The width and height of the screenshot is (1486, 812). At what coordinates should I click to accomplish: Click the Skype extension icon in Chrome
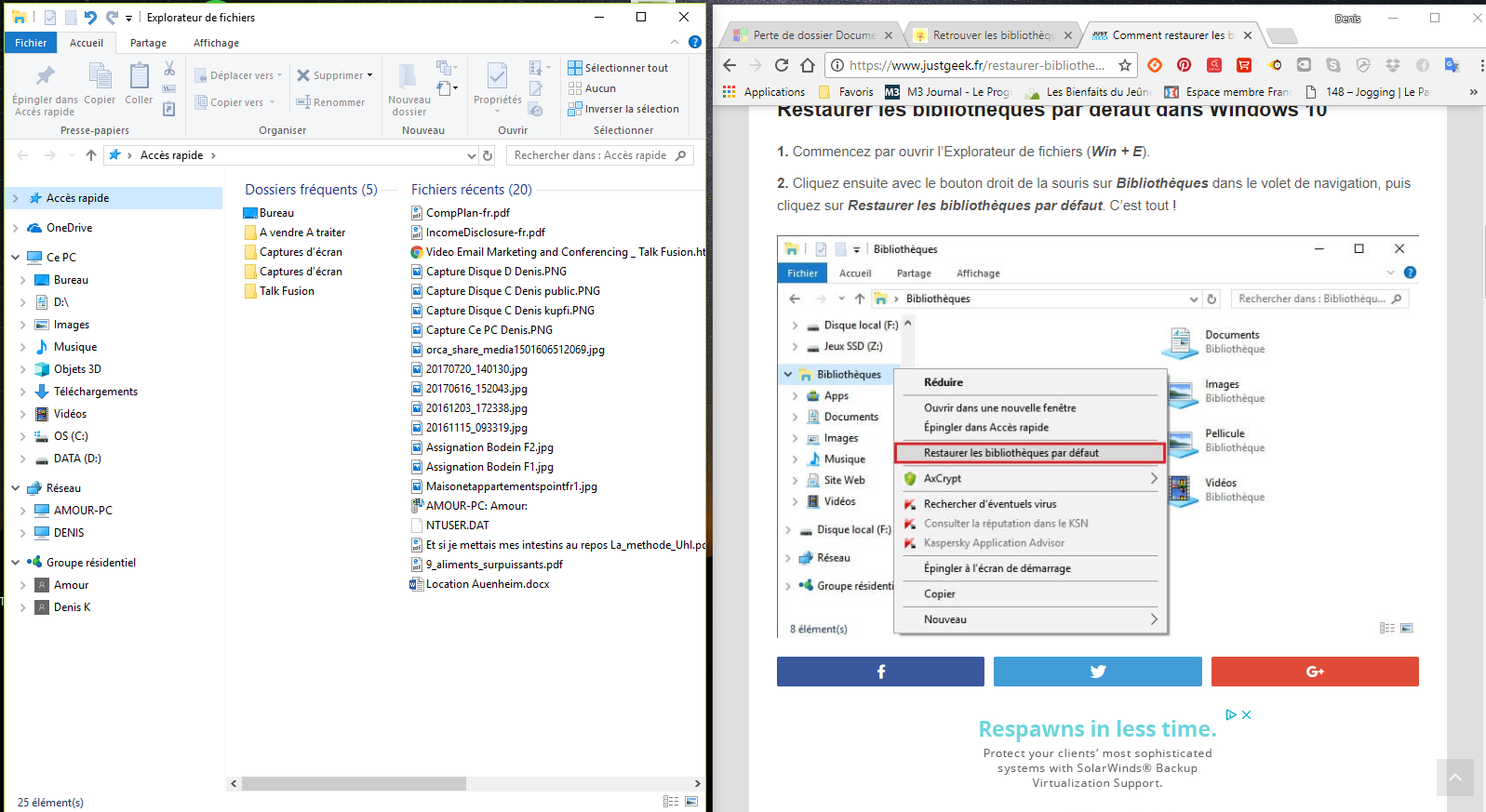coord(1333,65)
